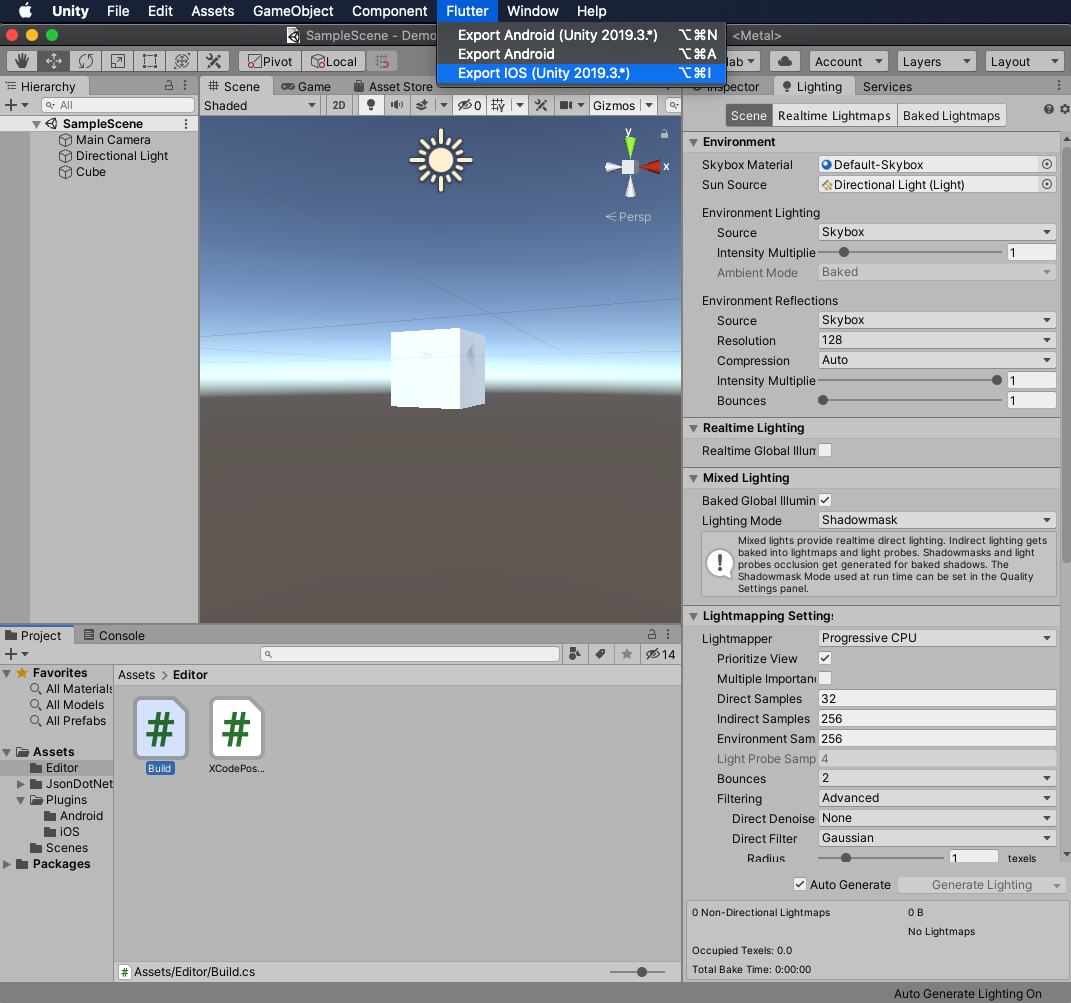Image resolution: width=1071 pixels, height=1003 pixels.
Task: Open the Account dropdown button
Action: coord(848,61)
